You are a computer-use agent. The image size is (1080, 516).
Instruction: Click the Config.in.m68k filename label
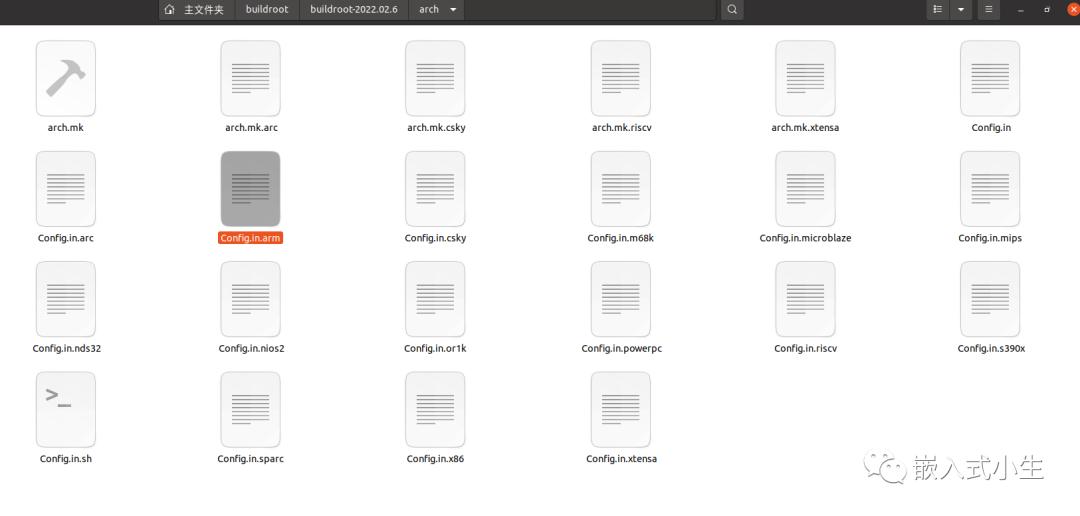click(x=621, y=238)
